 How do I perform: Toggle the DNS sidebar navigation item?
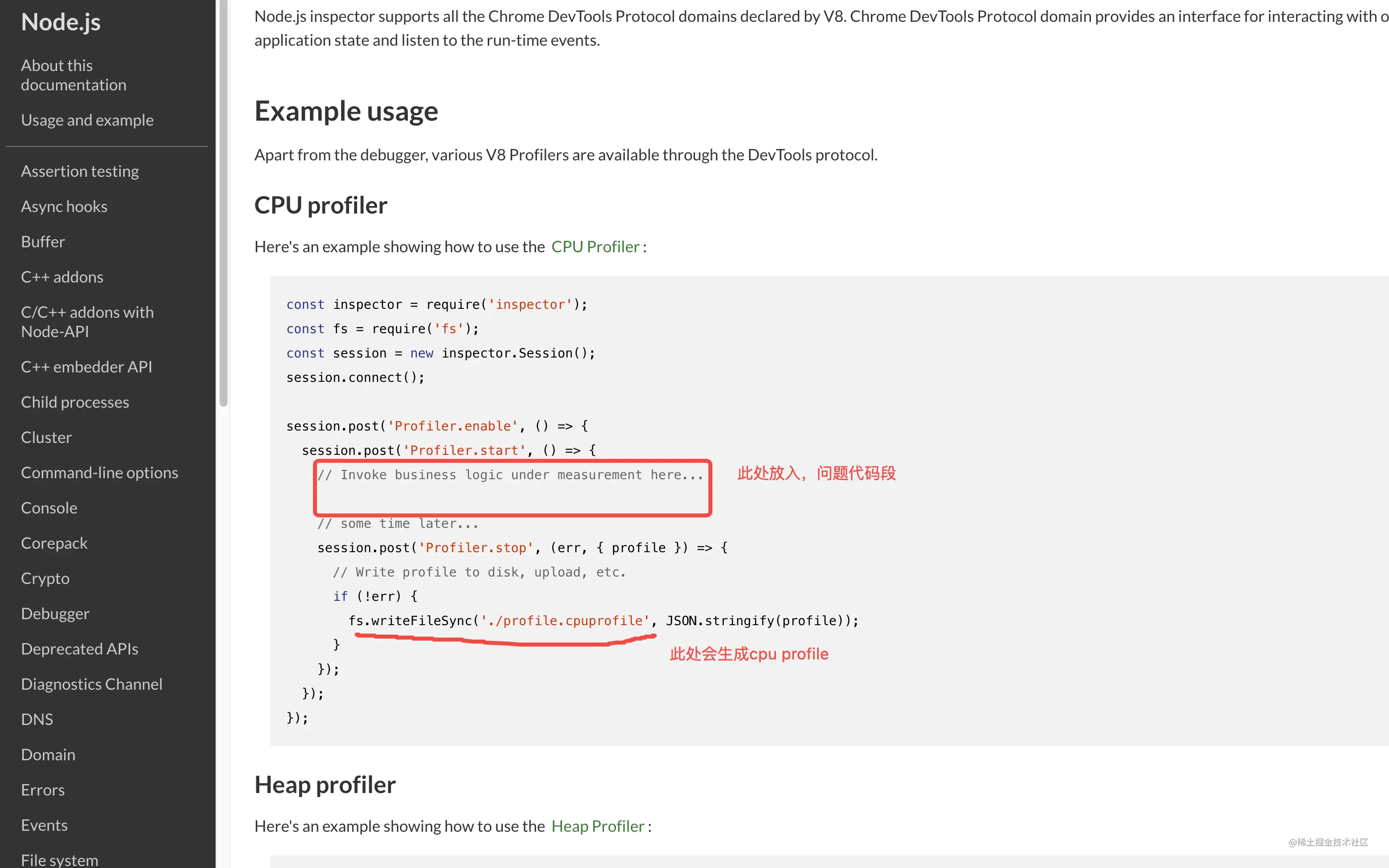[37, 718]
